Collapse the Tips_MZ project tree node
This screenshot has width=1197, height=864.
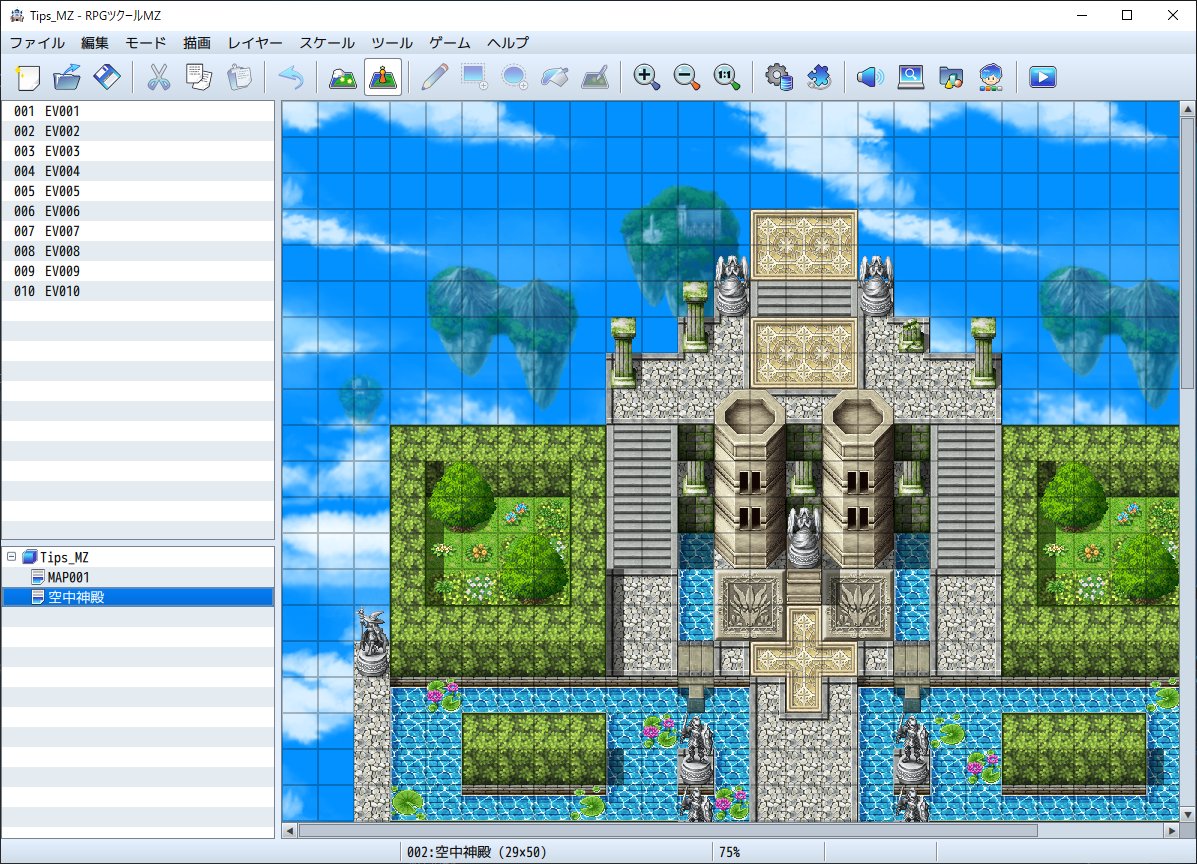click(x=11, y=556)
